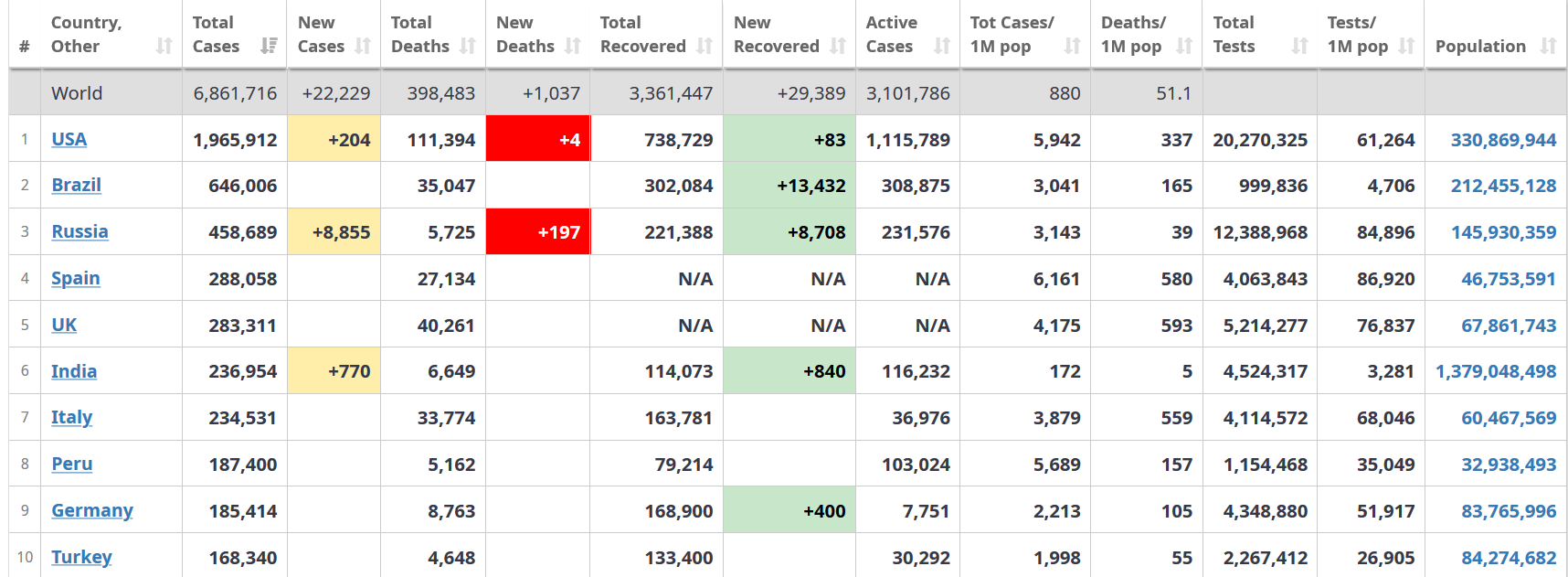Click Total Recovered sort icon
The height and width of the screenshot is (577, 1568).
(x=705, y=46)
